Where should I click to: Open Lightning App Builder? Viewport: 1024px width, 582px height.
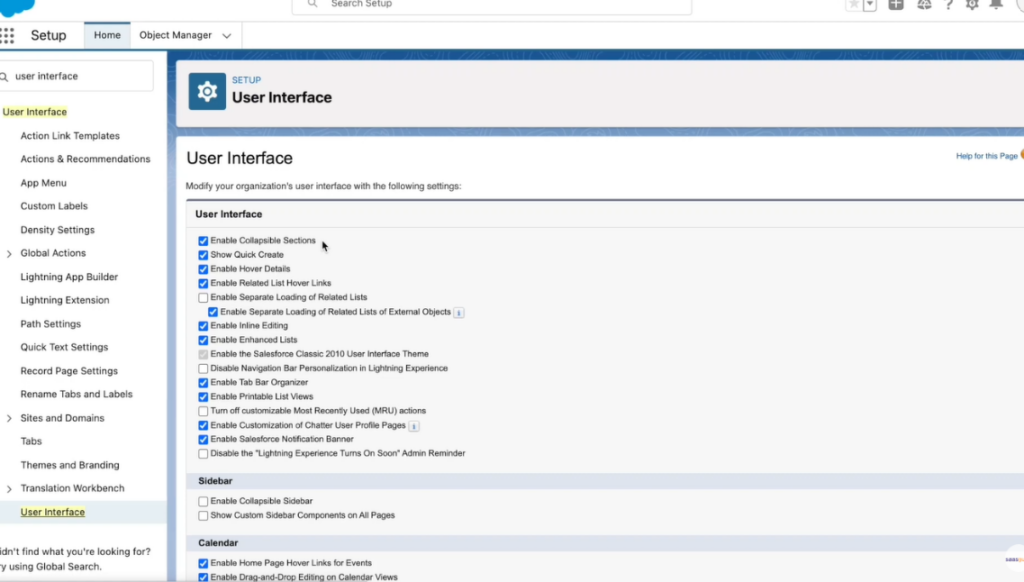coord(69,277)
